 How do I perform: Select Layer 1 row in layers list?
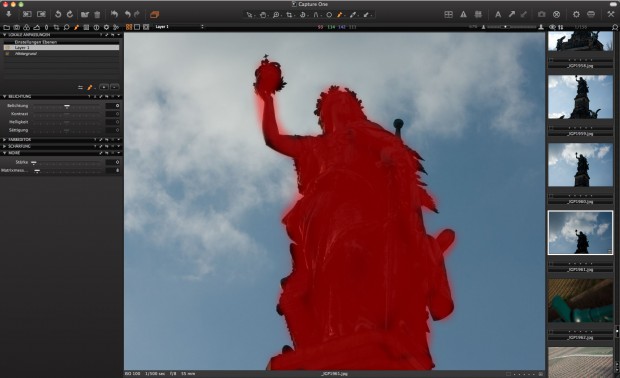point(61,47)
